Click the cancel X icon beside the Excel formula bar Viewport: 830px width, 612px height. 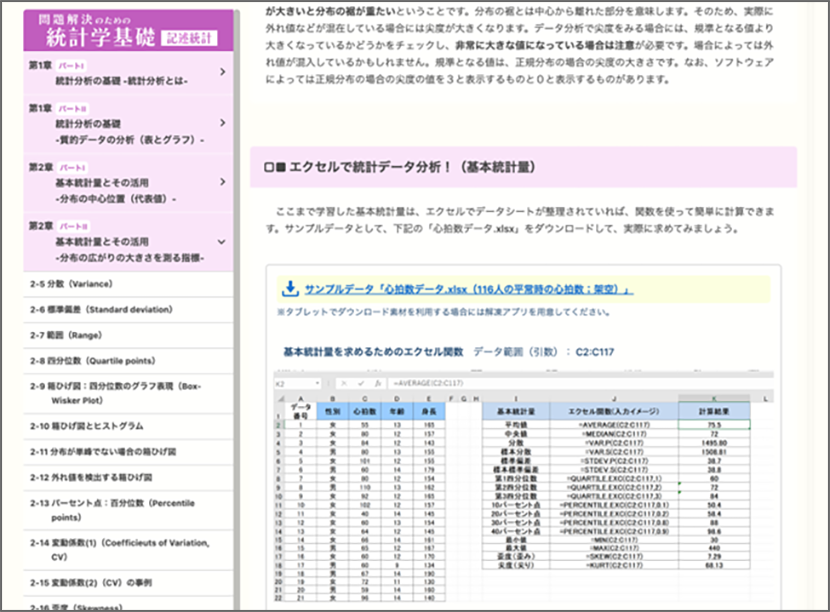[x=344, y=383]
